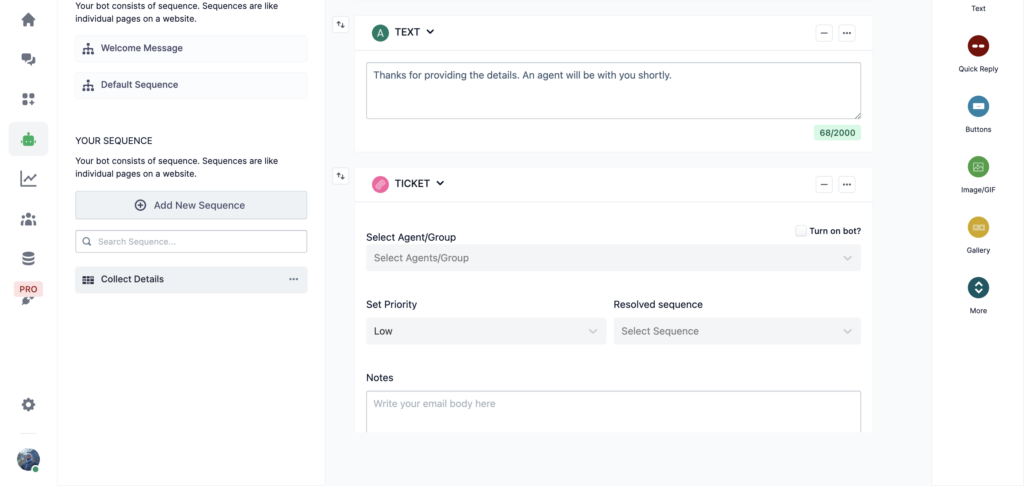Open the Resolved sequence dropdown
1024x486 pixels.
[736, 331]
